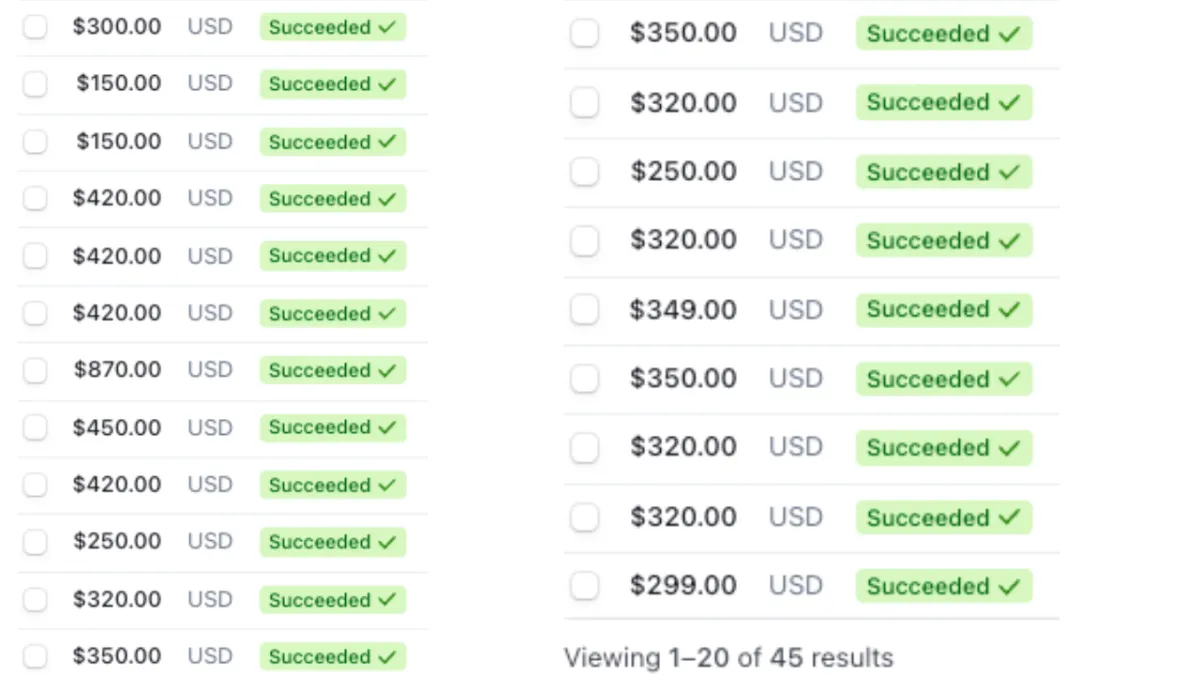Screen dimensions: 1200x675
Task: Select the $300.00 payment checkbox
Action: pyautogui.click(x=35, y=28)
